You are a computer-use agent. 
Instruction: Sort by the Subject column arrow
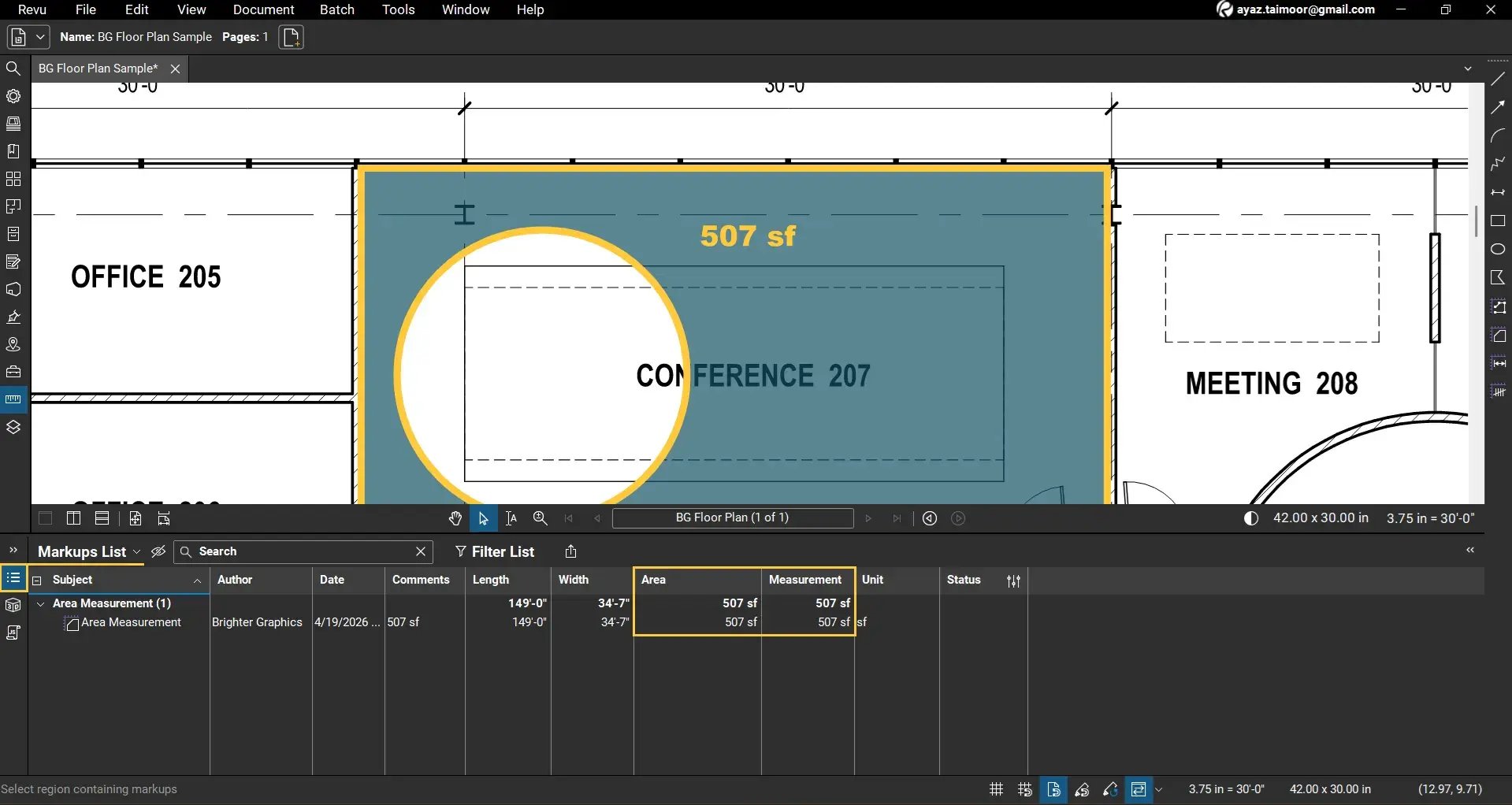click(x=197, y=581)
